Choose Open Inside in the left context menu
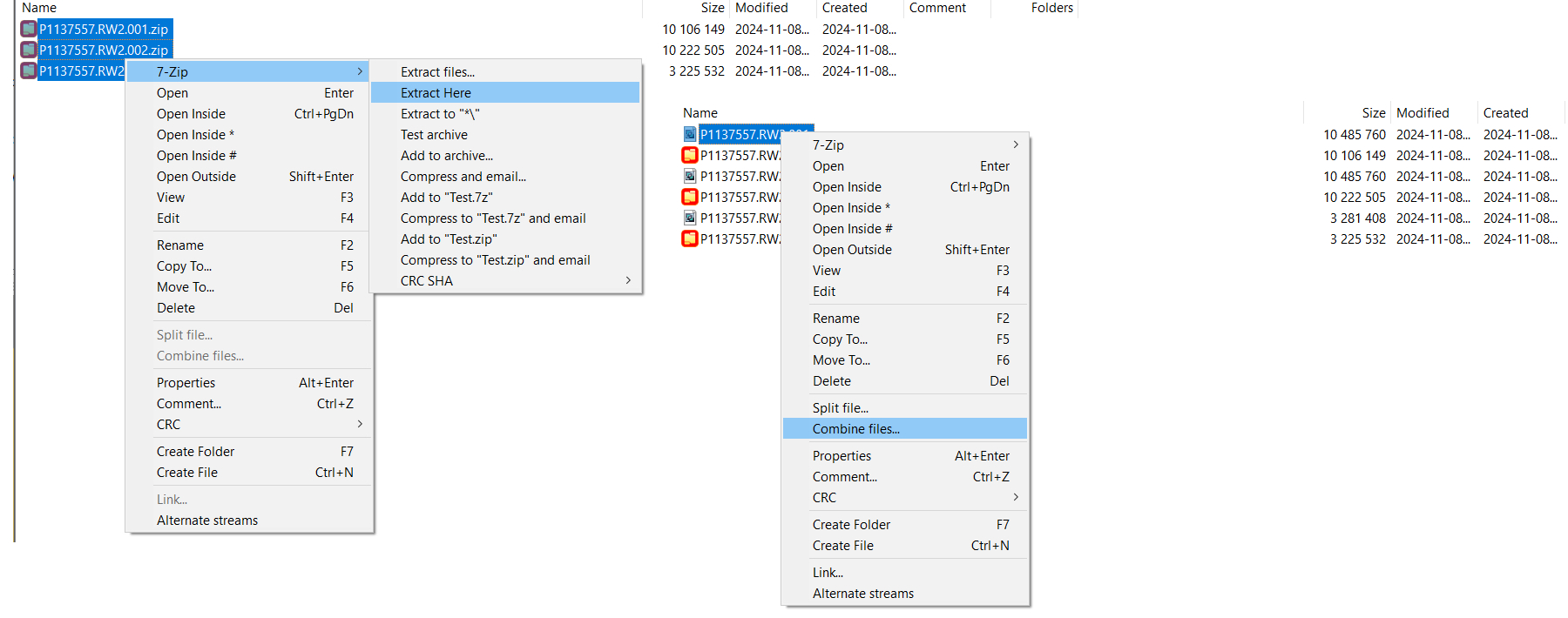1568x618 pixels. pyautogui.click(x=249, y=113)
